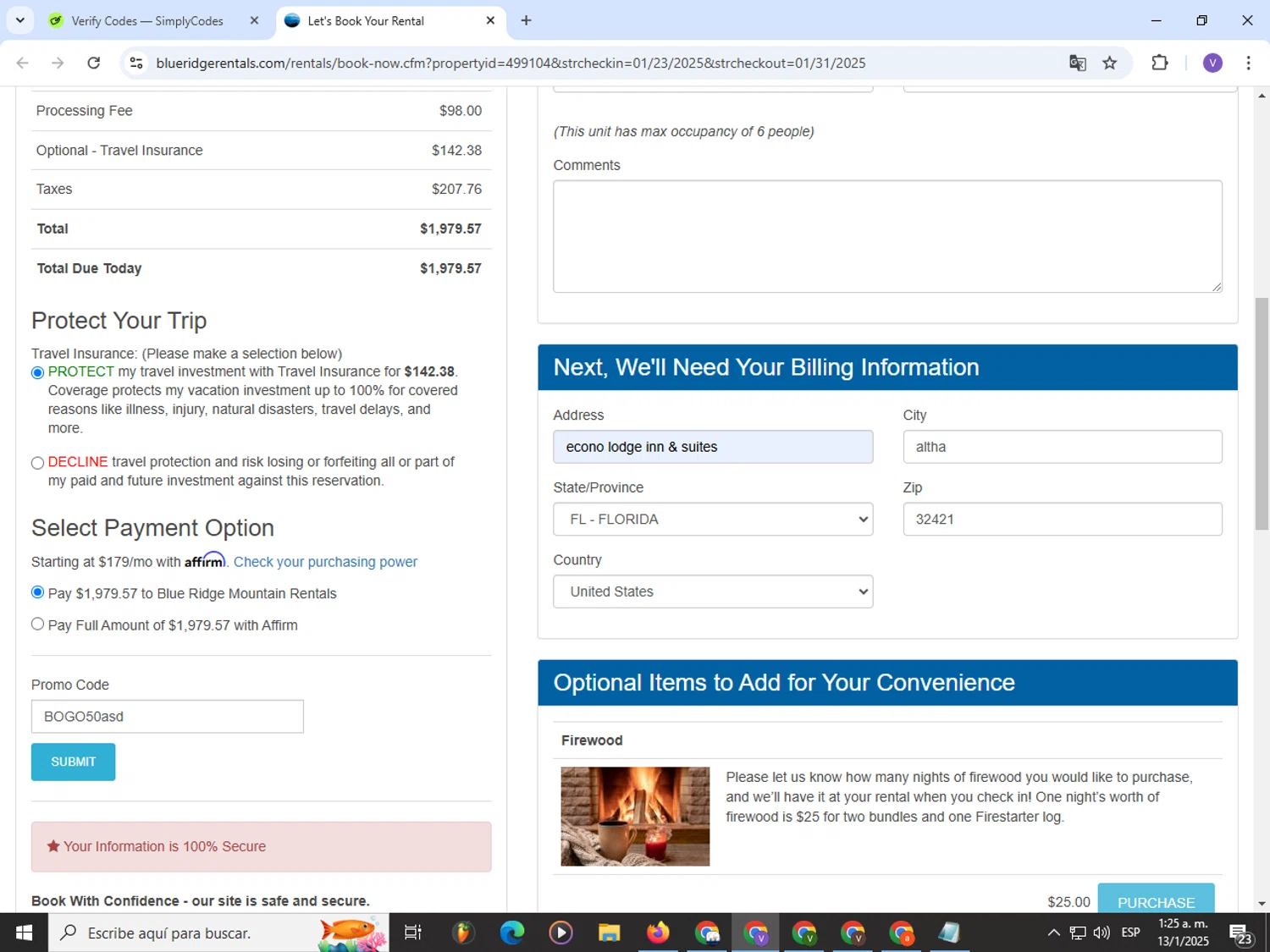This screenshot has width=1270, height=952.
Task: Click the browser address bar URL
Action: pyautogui.click(x=511, y=63)
